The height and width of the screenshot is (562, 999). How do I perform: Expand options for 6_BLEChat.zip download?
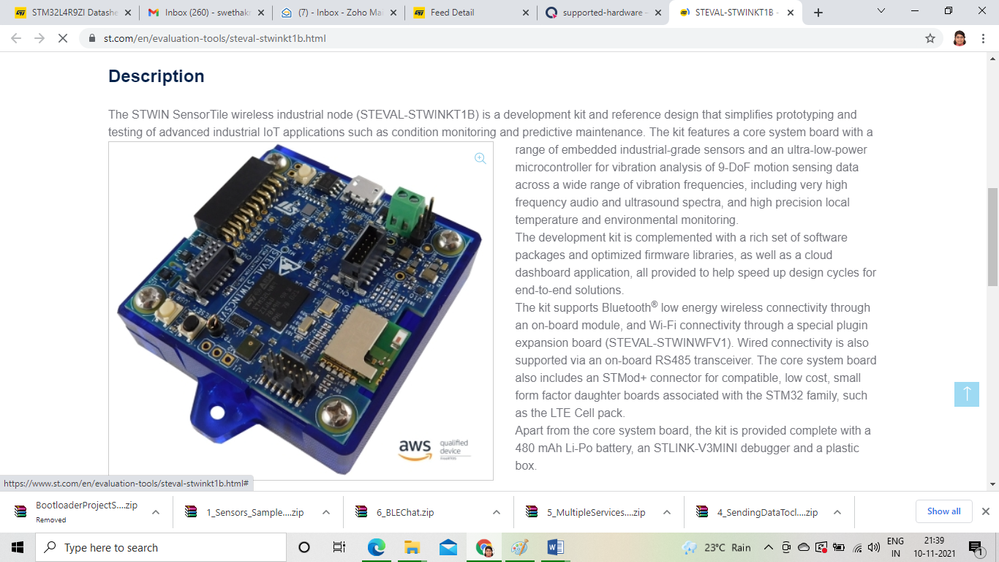point(496,512)
